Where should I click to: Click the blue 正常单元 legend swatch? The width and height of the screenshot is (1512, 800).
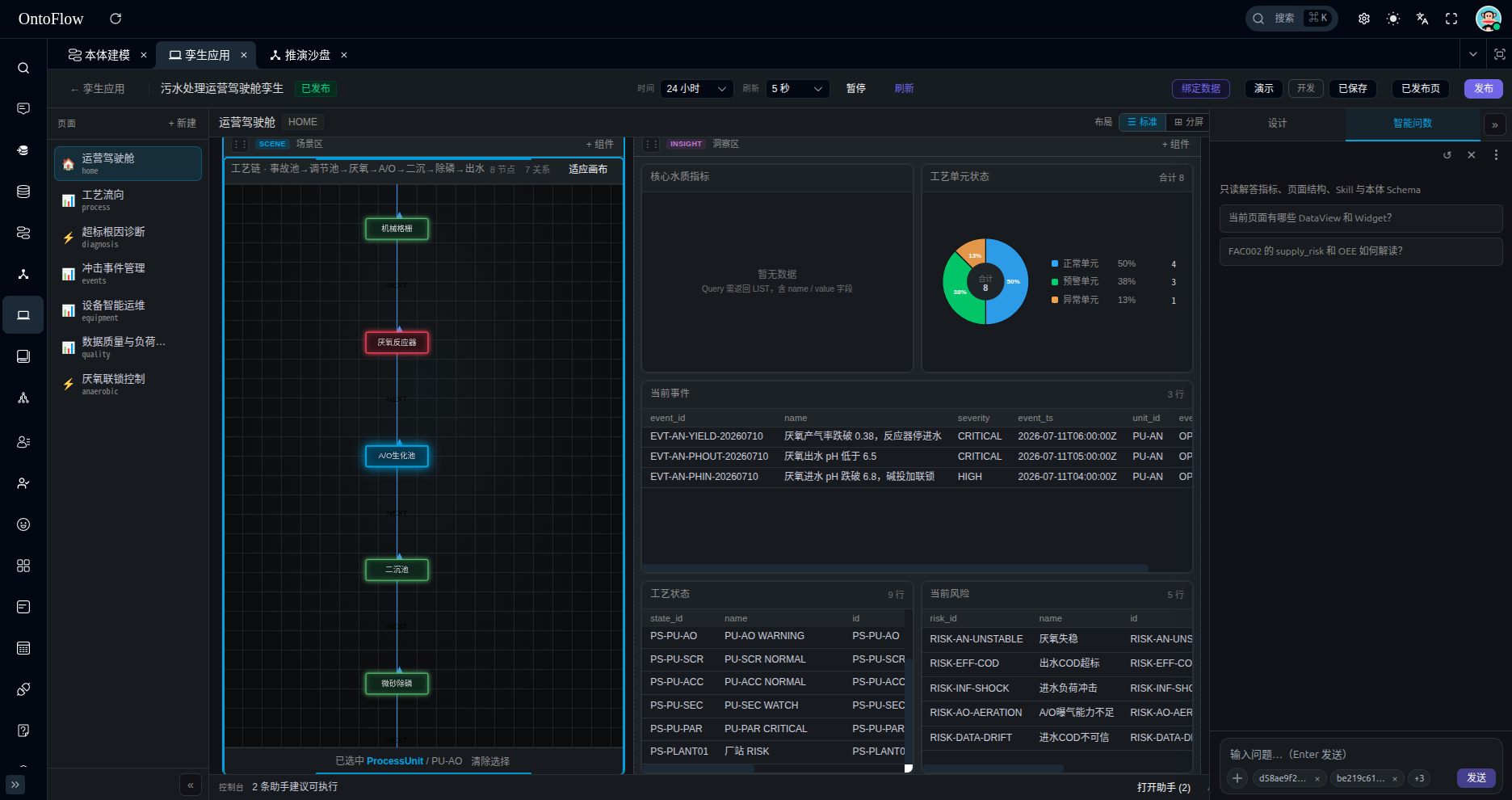pyautogui.click(x=1055, y=263)
